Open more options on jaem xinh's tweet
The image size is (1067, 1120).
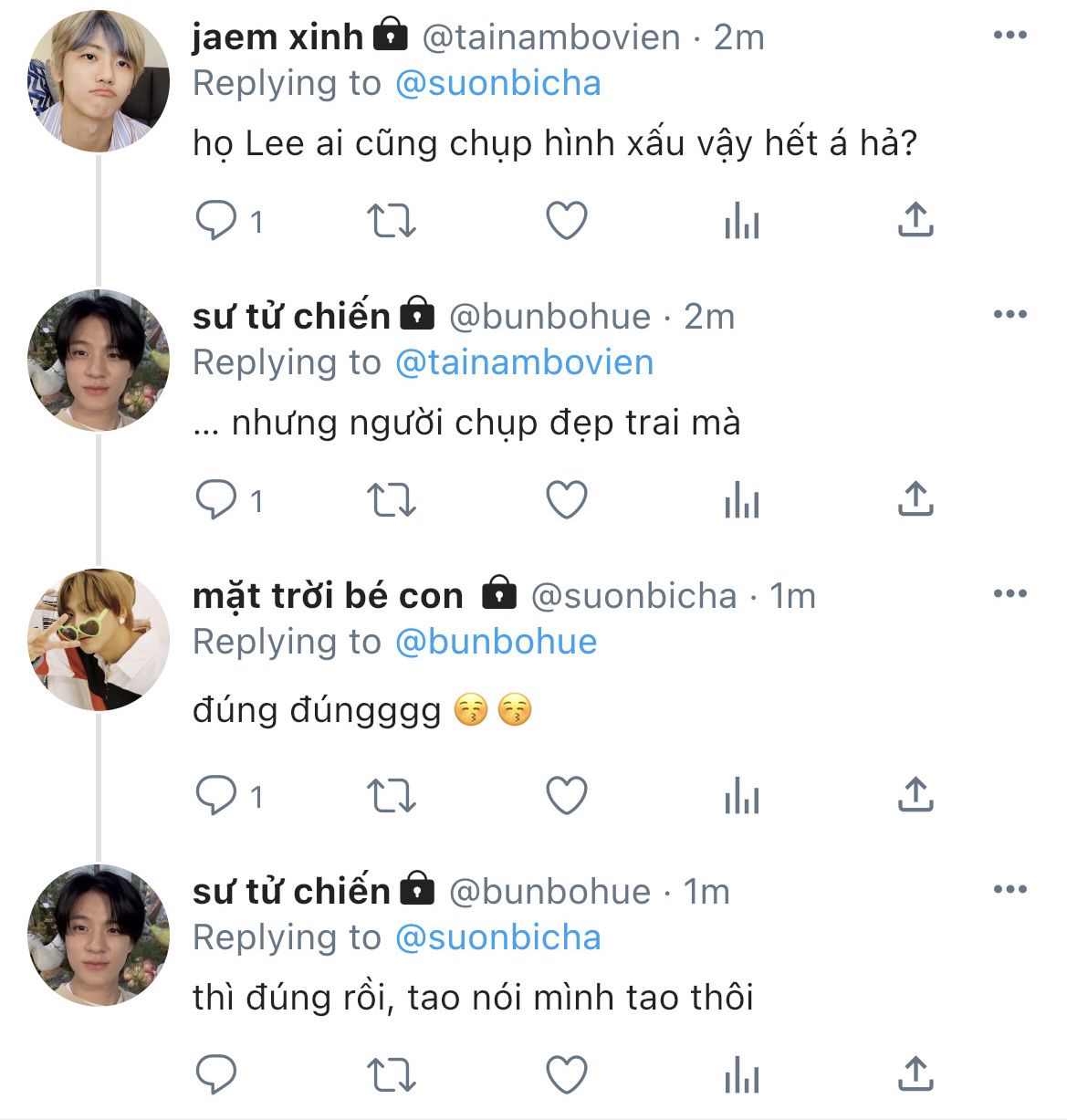[x=1009, y=36]
